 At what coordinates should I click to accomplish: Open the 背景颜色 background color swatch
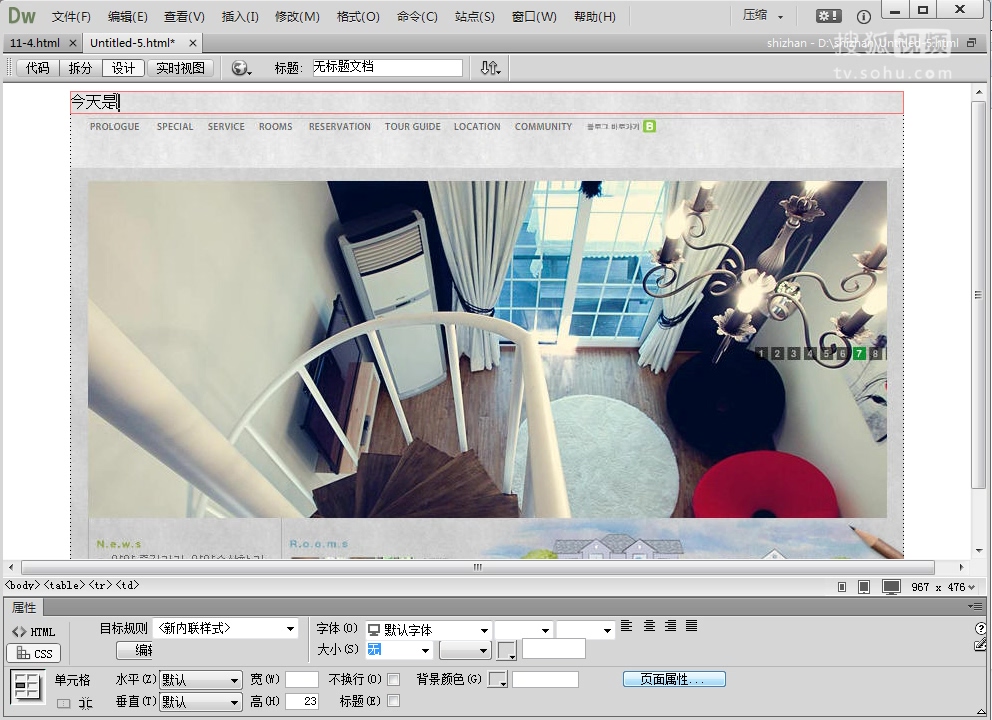[x=498, y=680]
